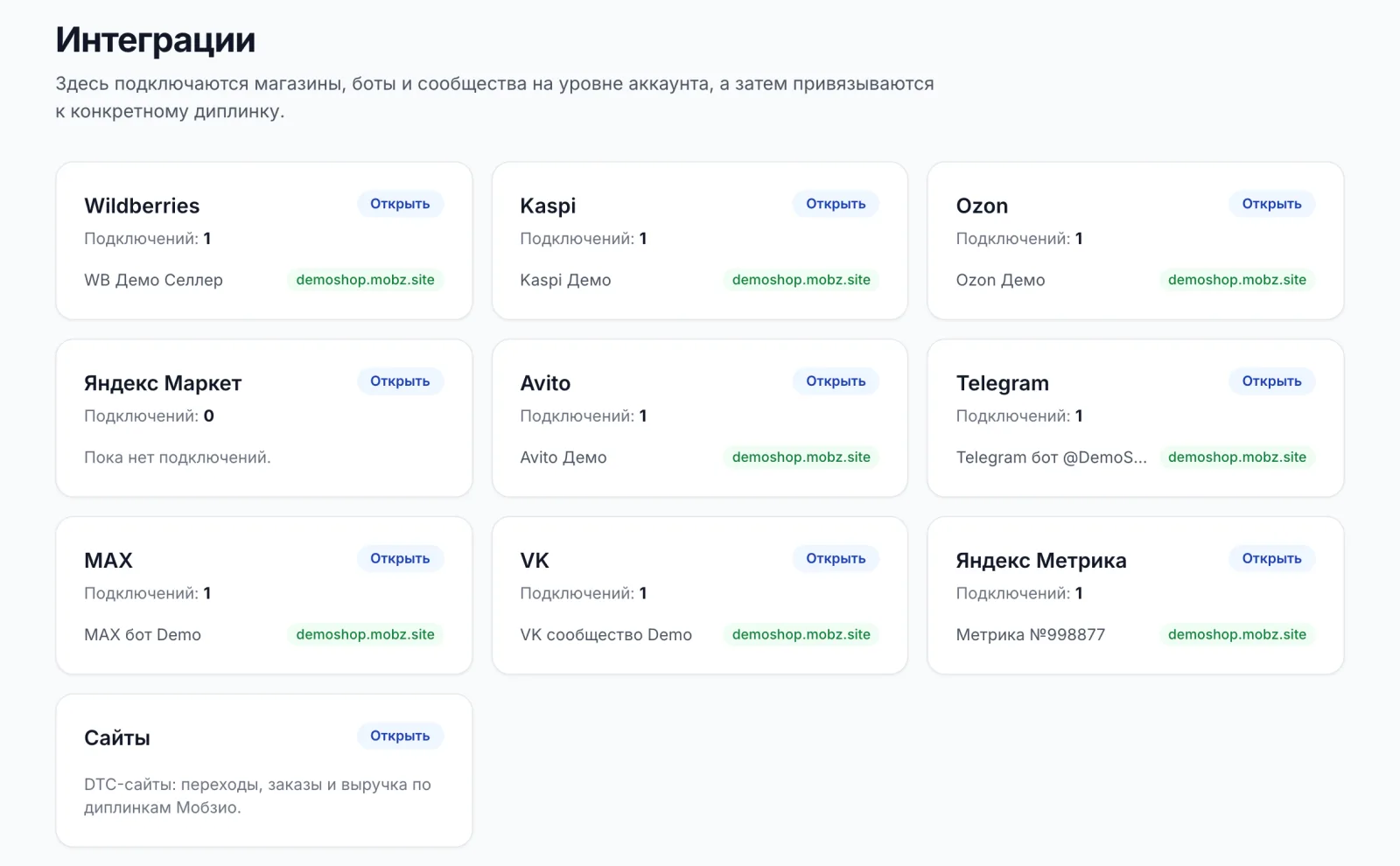Click demoshop.mobz.site tag in Яндекс Метрика card
1400x866 pixels.
click(x=1236, y=635)
